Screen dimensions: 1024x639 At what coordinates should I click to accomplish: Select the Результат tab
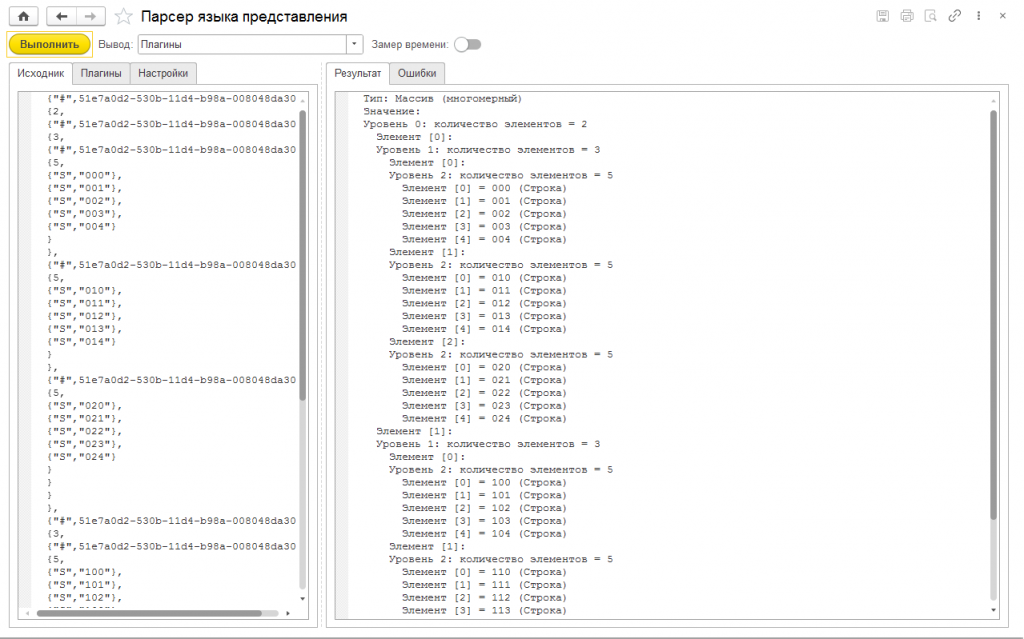click(358, 73)
